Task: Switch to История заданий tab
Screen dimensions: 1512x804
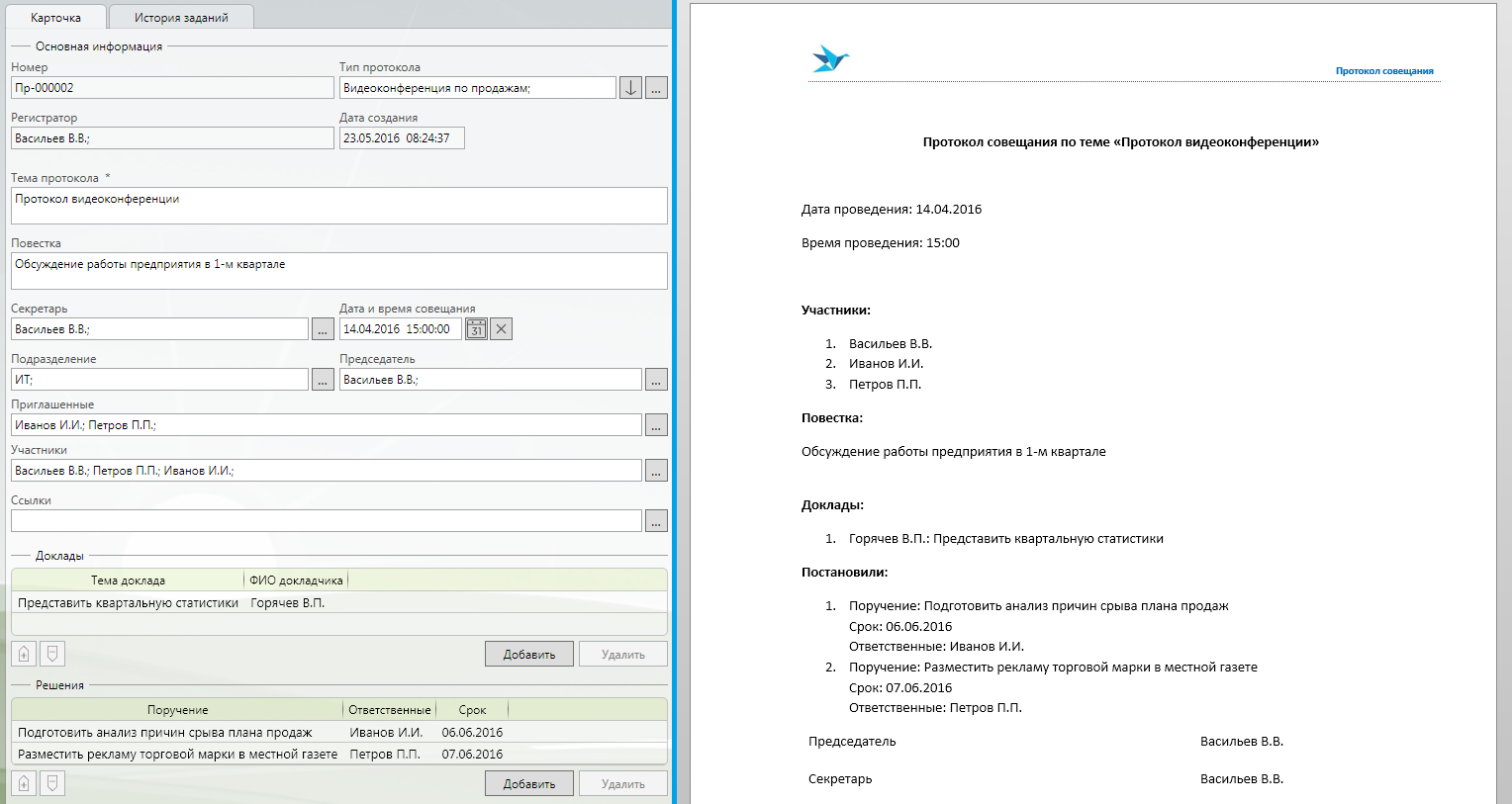Action: click(x=181, y=18)
